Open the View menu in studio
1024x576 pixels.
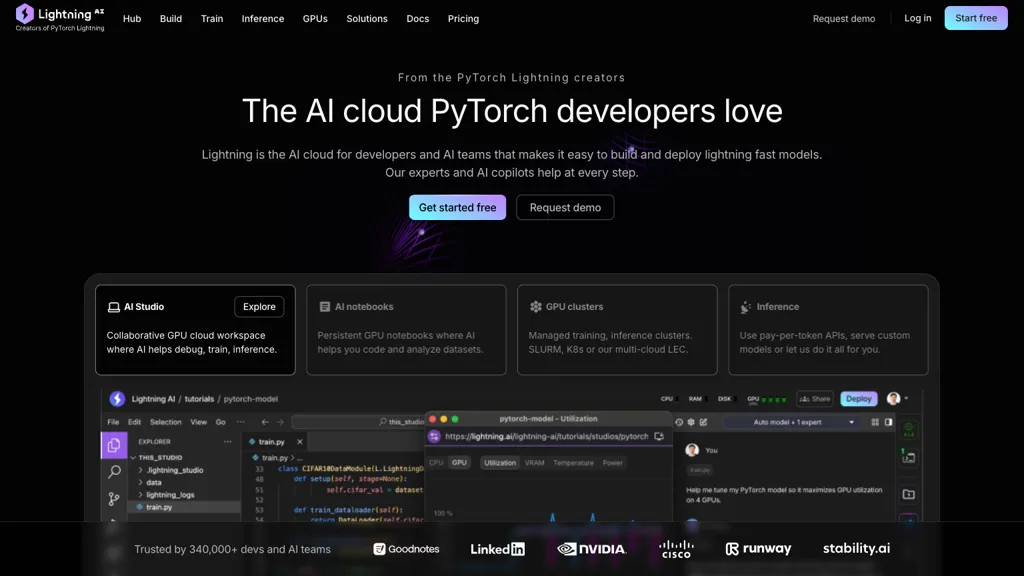click(199, 422)
